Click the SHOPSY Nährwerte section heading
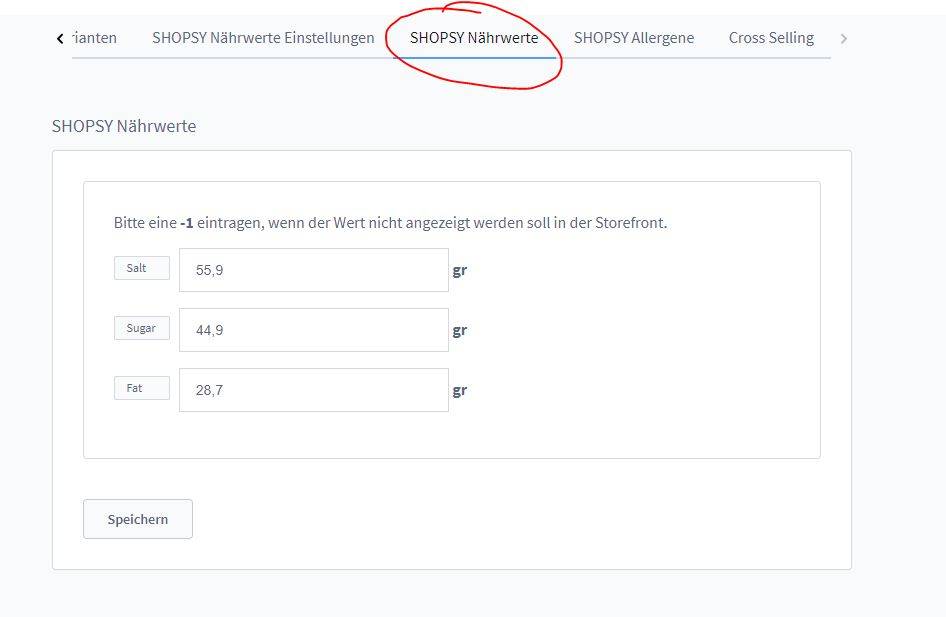 click(x=124, y=126)
